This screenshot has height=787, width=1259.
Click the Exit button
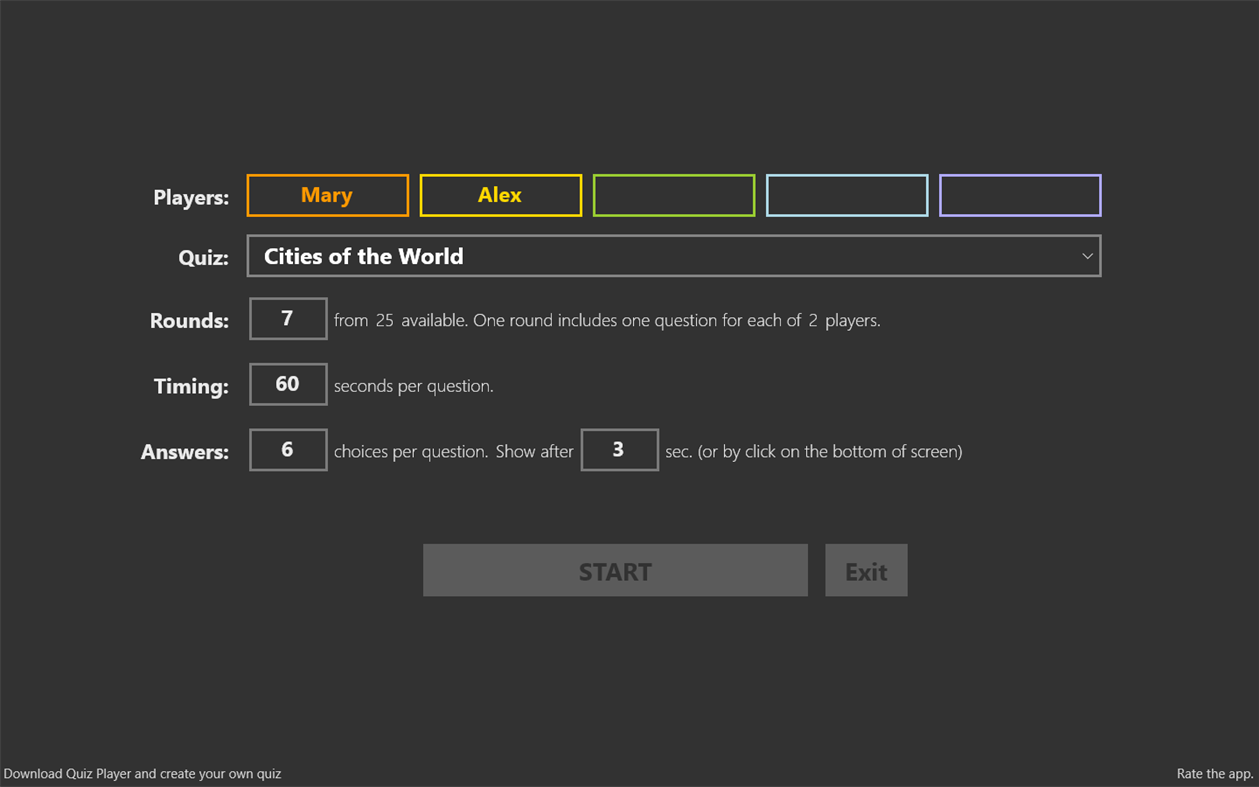(866, 570)
